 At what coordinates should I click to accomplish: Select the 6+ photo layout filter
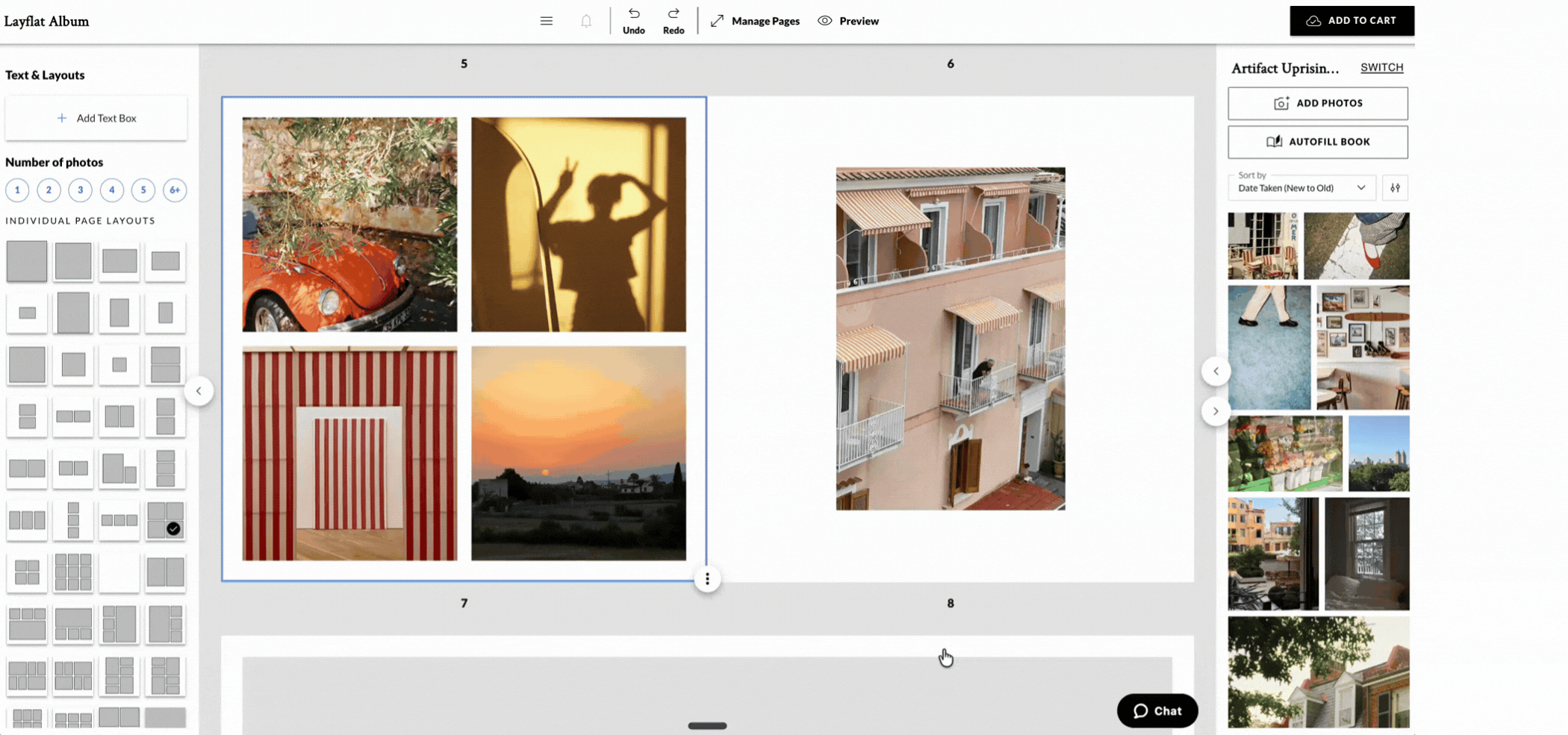[174, 190]
